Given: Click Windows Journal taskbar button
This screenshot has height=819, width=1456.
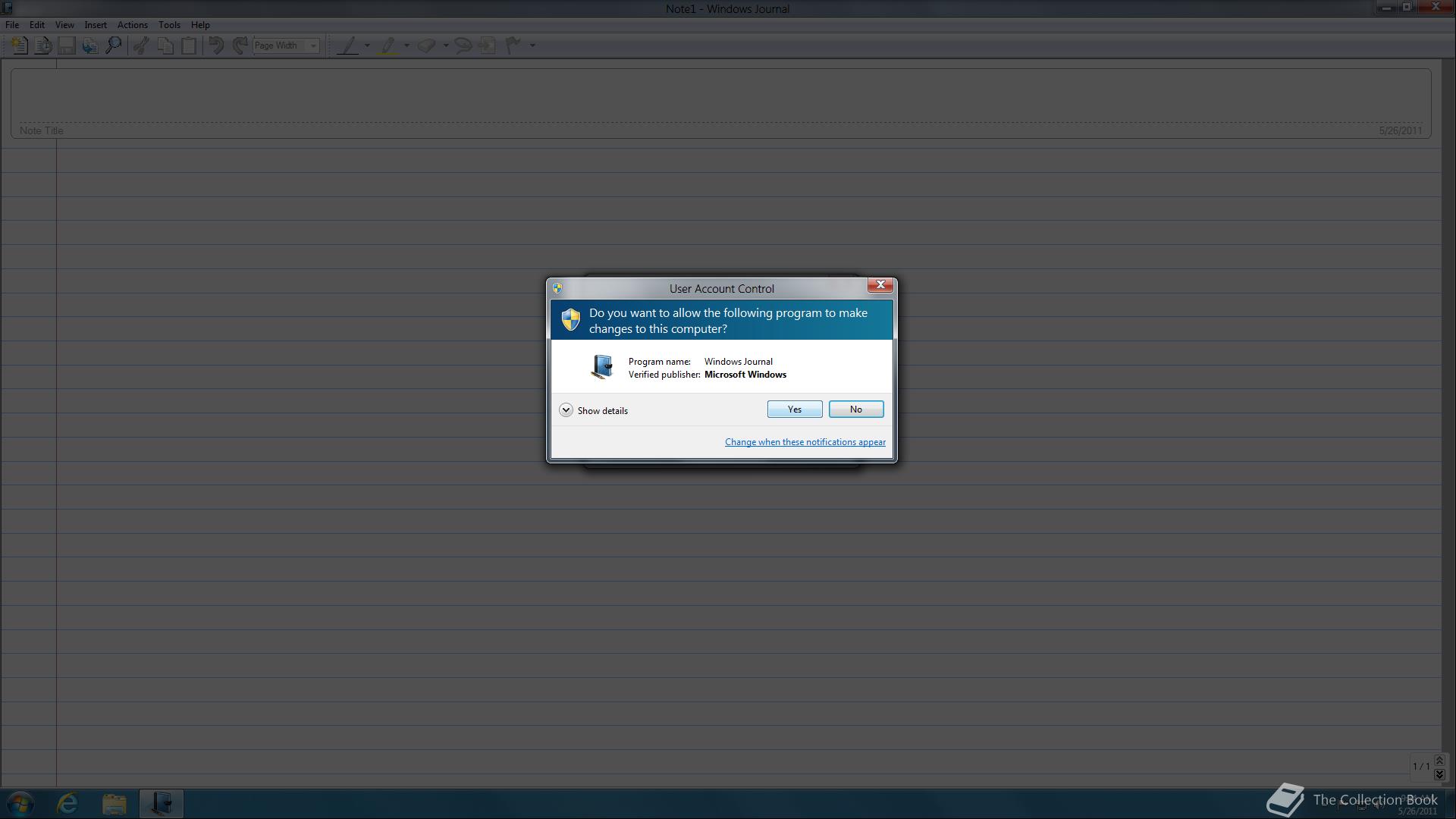Looking at the screenshot, I should click(x=162, y=803).
